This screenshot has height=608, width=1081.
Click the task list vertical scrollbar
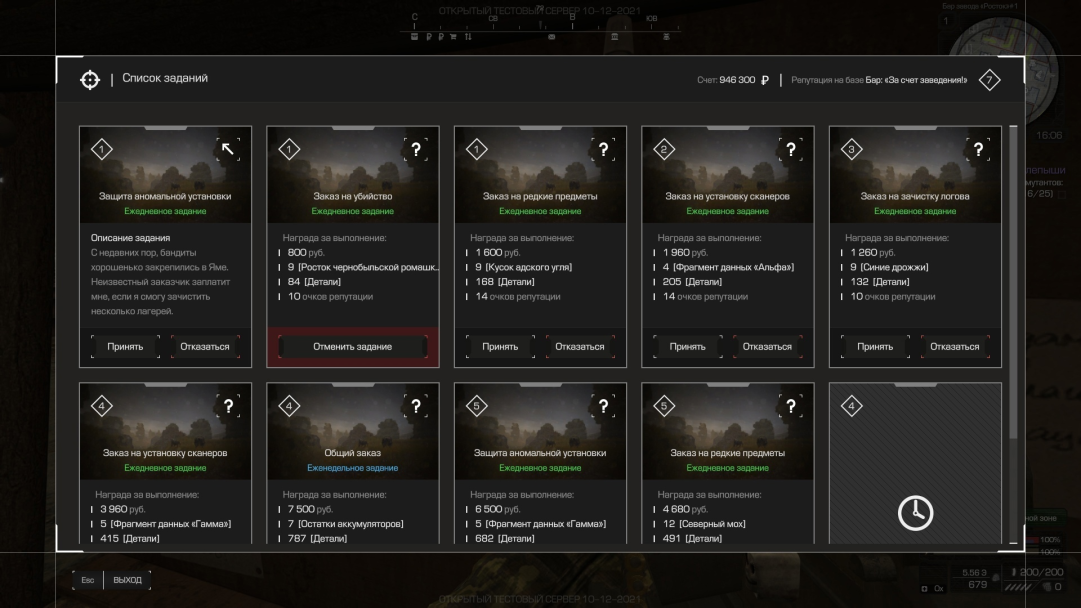pos(1013,282)
